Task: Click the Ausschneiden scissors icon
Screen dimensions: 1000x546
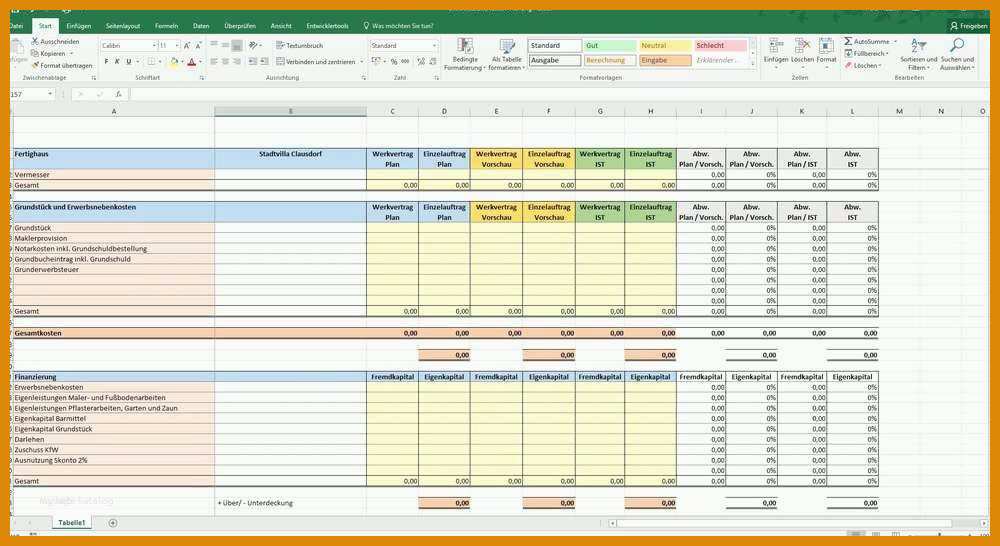Action: pos(35,41)
